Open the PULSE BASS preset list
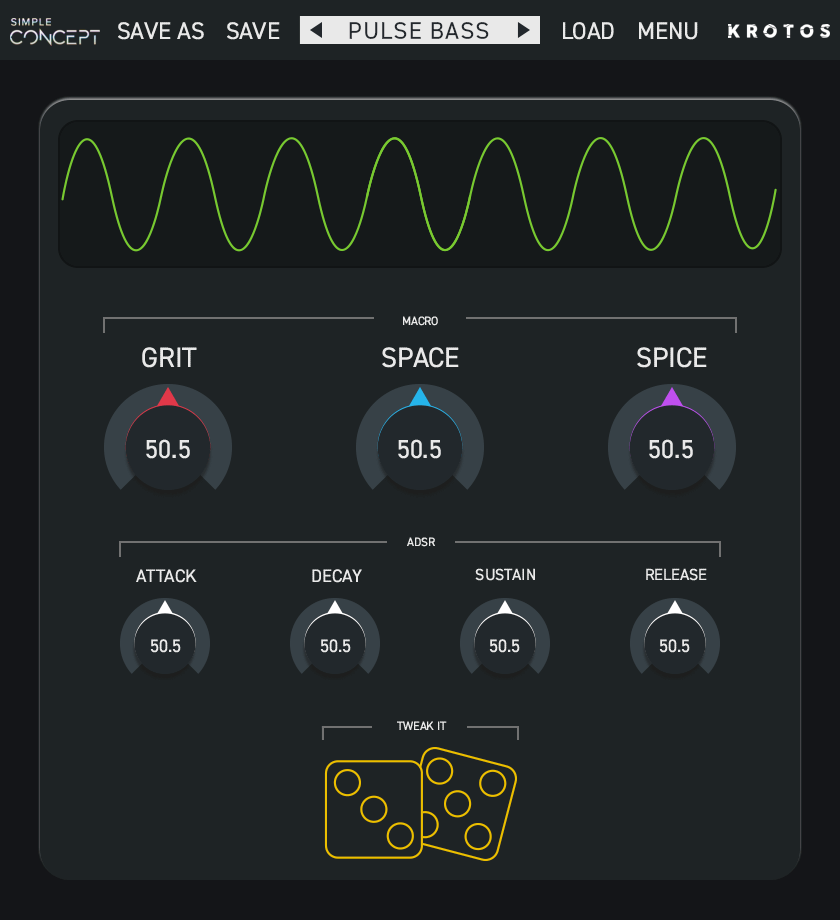The width and height of the screenshot is (840, 920). tap(419, 31)
